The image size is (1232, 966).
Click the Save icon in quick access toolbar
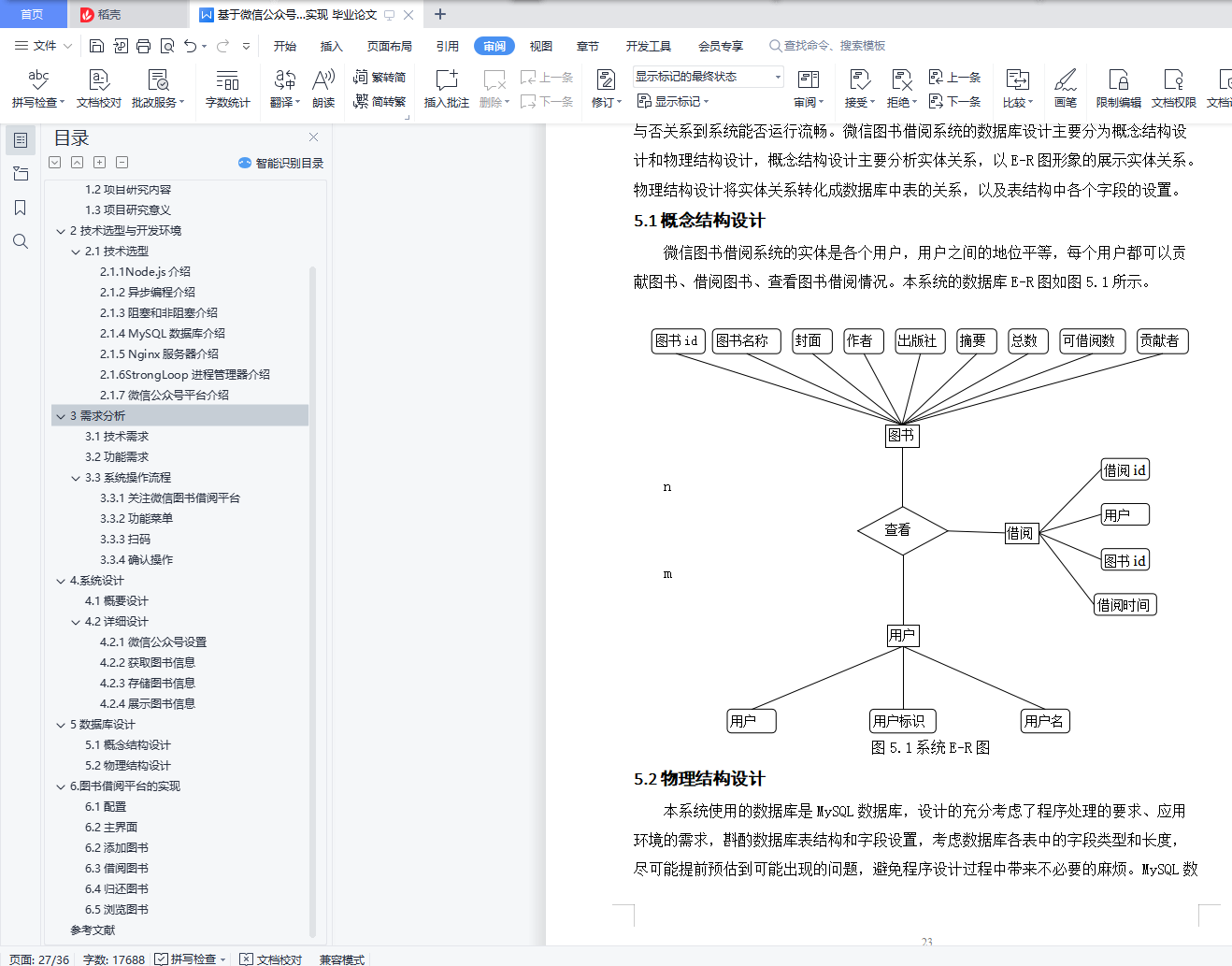pyautogui.click(x=96, y=46)
